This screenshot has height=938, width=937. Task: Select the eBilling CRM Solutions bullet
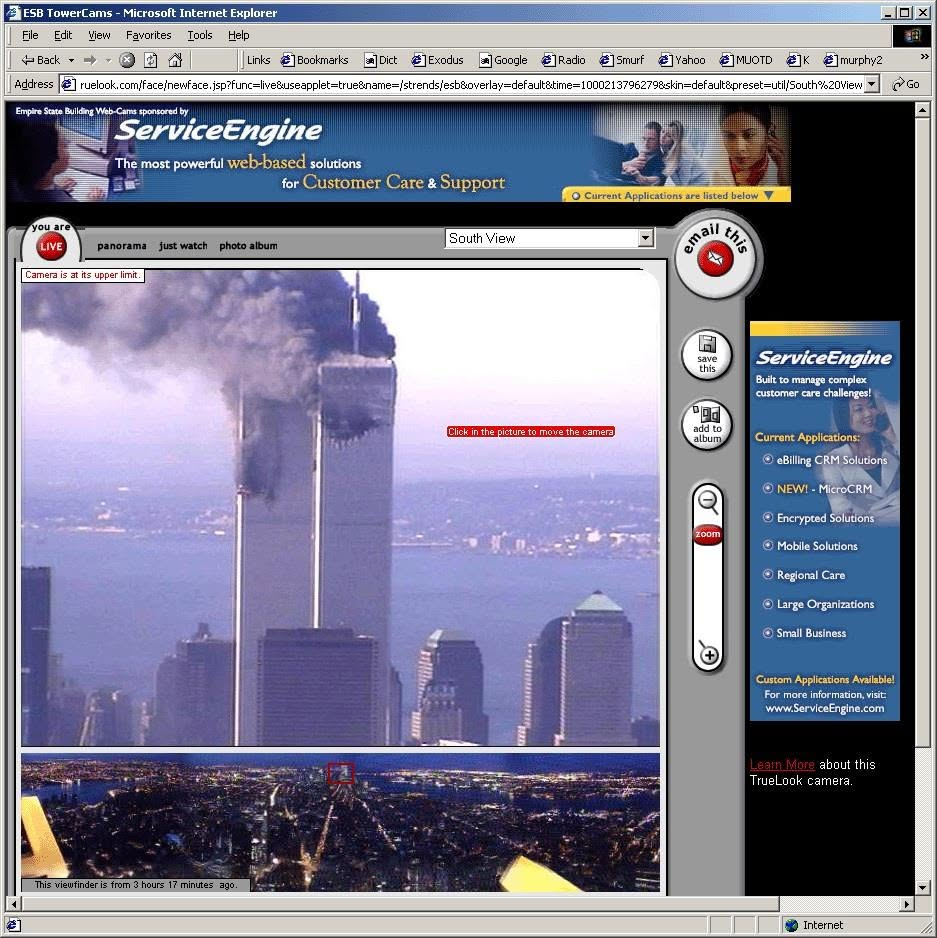point(768,459)
